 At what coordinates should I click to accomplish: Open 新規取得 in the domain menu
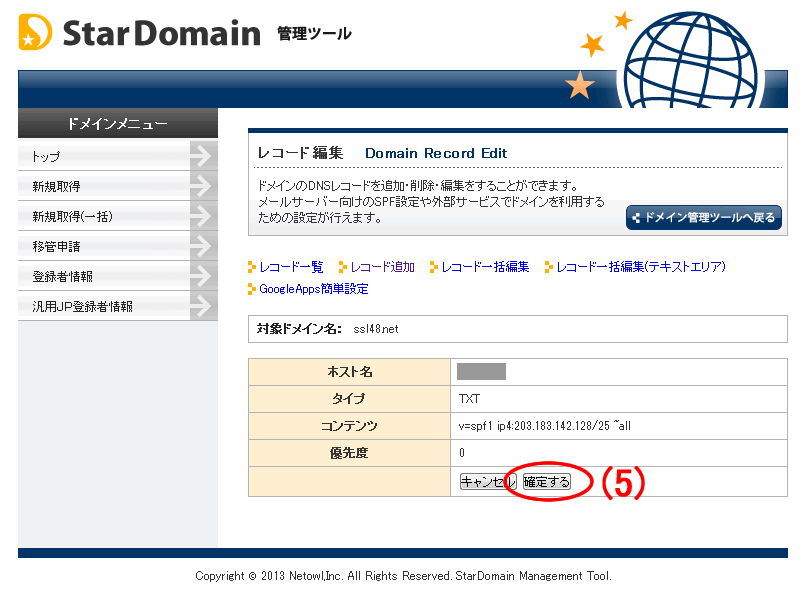coord(117,186)
